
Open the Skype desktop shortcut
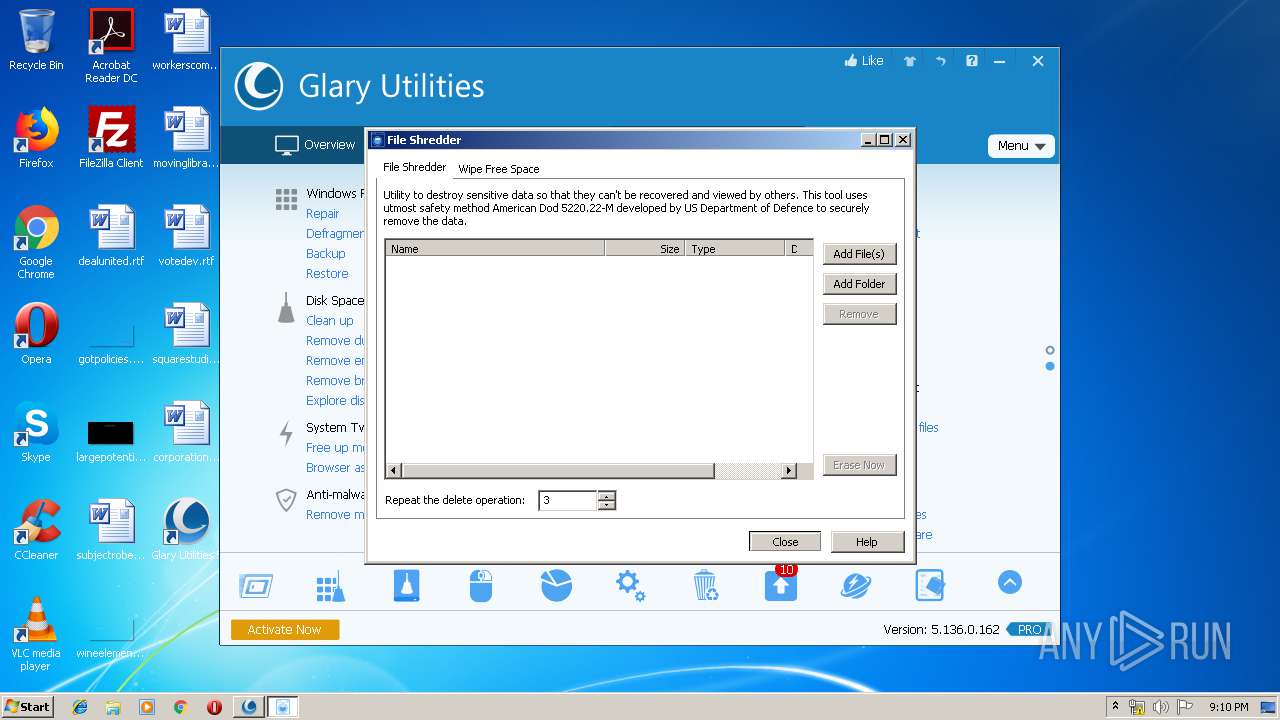click(x=36, y=432)
